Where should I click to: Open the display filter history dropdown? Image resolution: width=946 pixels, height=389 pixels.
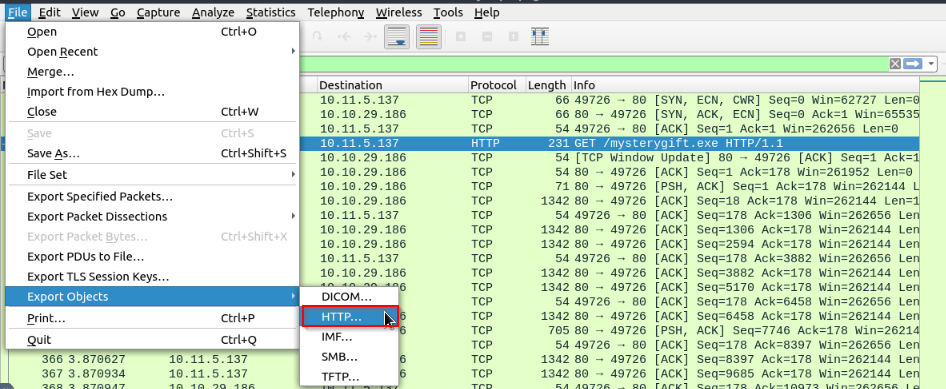click(x=932, y=64)
